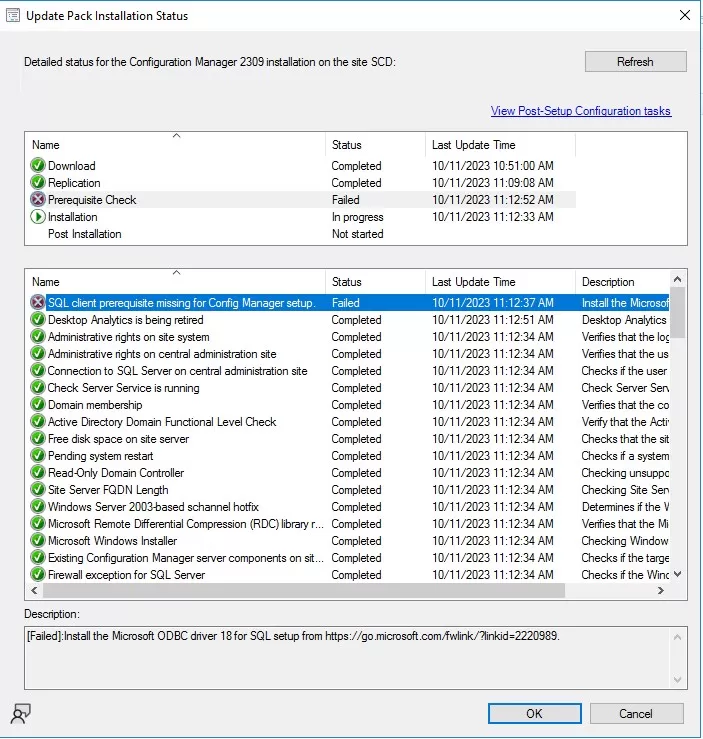Click the red failed icon beside Prerequisite Check

point(38,199)
